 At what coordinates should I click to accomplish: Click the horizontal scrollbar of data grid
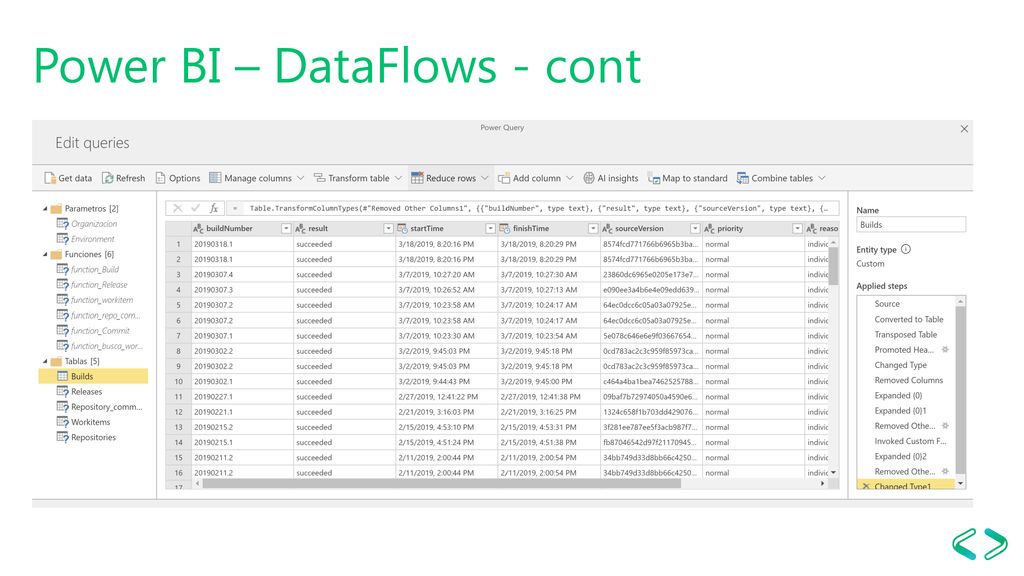click(x=441, y=484)
